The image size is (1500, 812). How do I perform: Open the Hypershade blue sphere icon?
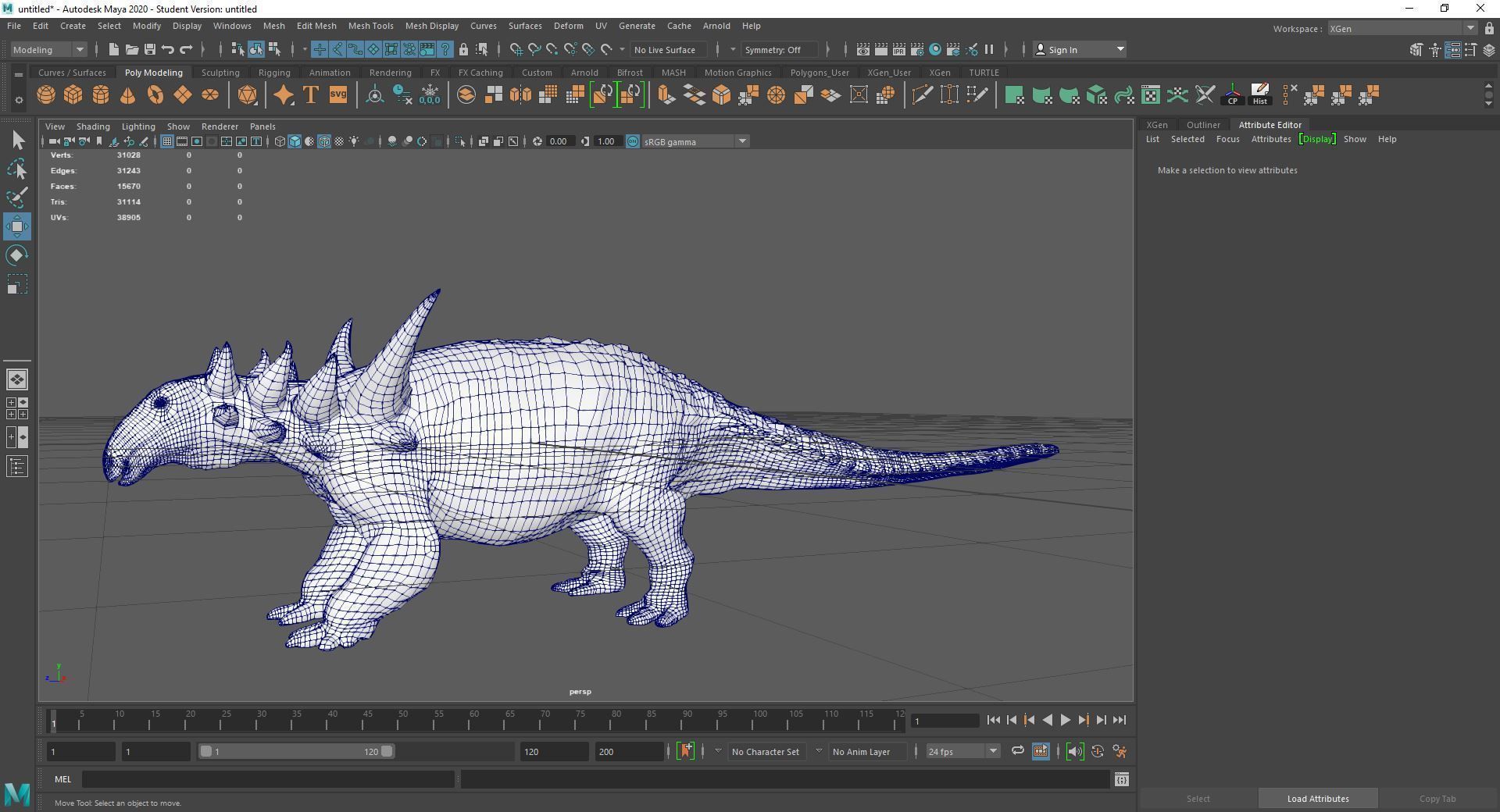(935, 49)
